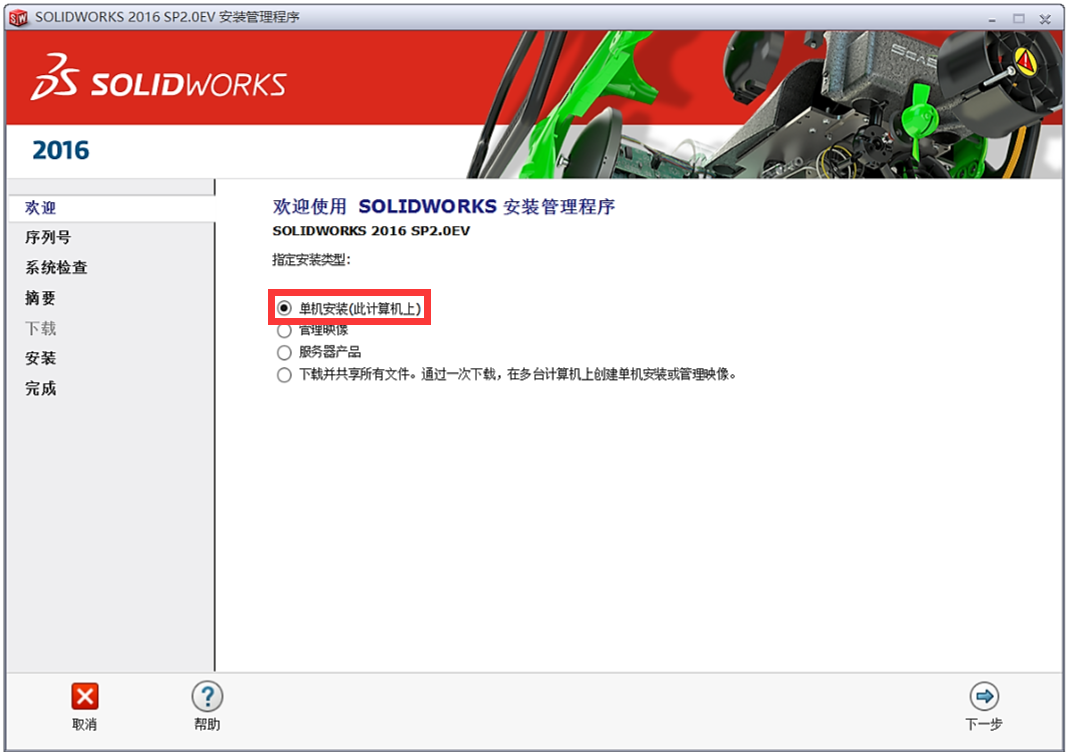Minimize the installation manager window
The width and height of the screenshot is (1066, 752).
click(993, 18)
